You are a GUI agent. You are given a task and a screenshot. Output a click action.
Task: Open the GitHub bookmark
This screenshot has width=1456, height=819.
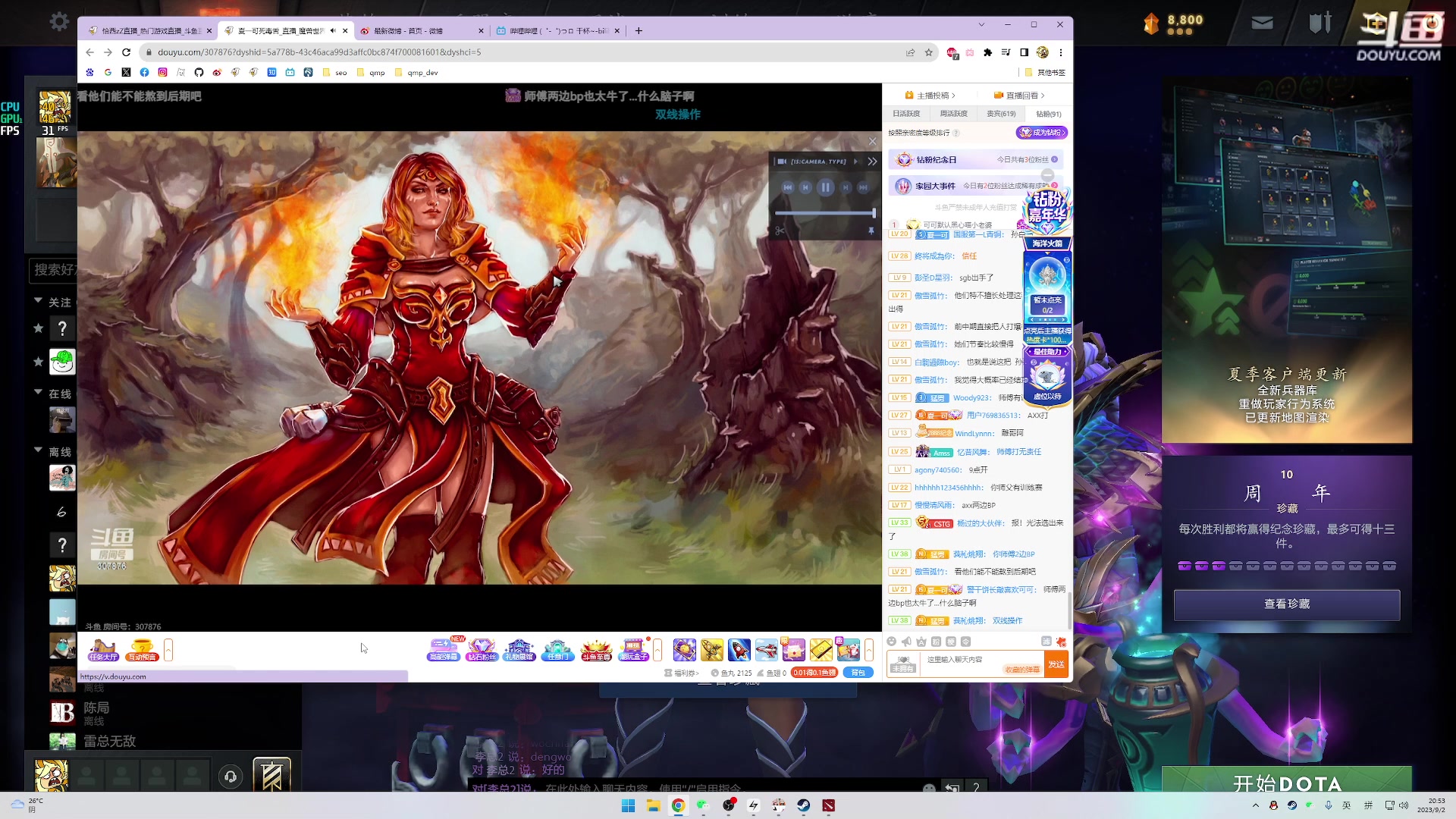point(199,73)
